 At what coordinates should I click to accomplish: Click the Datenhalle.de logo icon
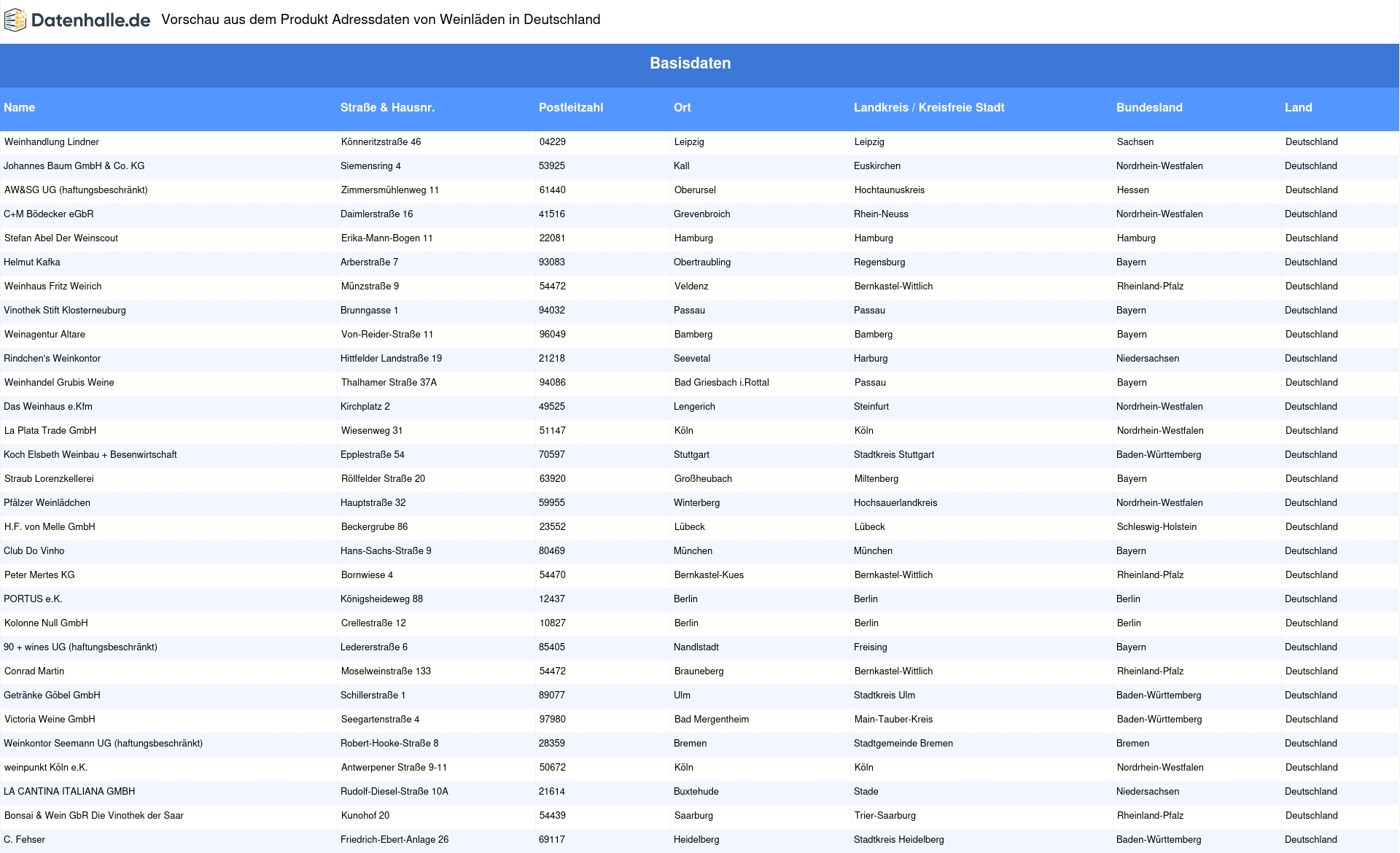coord(15,20)
